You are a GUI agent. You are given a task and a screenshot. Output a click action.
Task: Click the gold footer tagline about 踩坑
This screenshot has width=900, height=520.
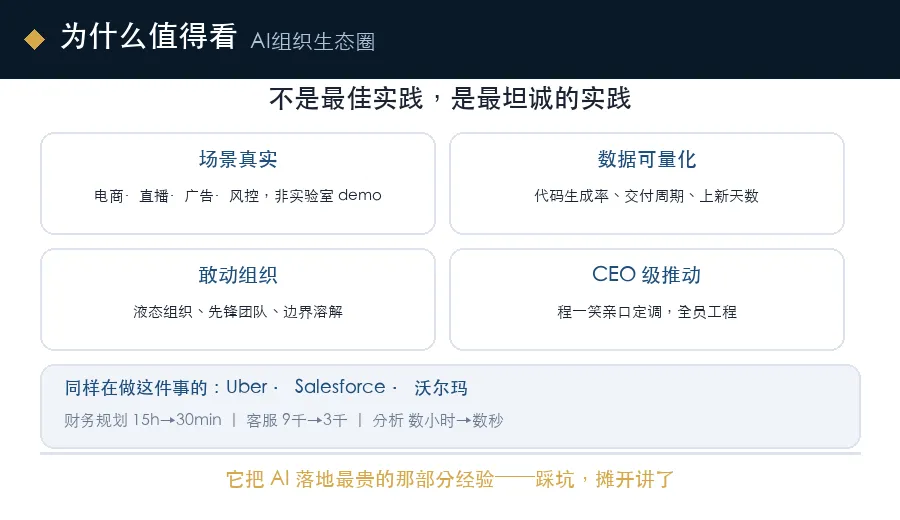tap(450, 479)
